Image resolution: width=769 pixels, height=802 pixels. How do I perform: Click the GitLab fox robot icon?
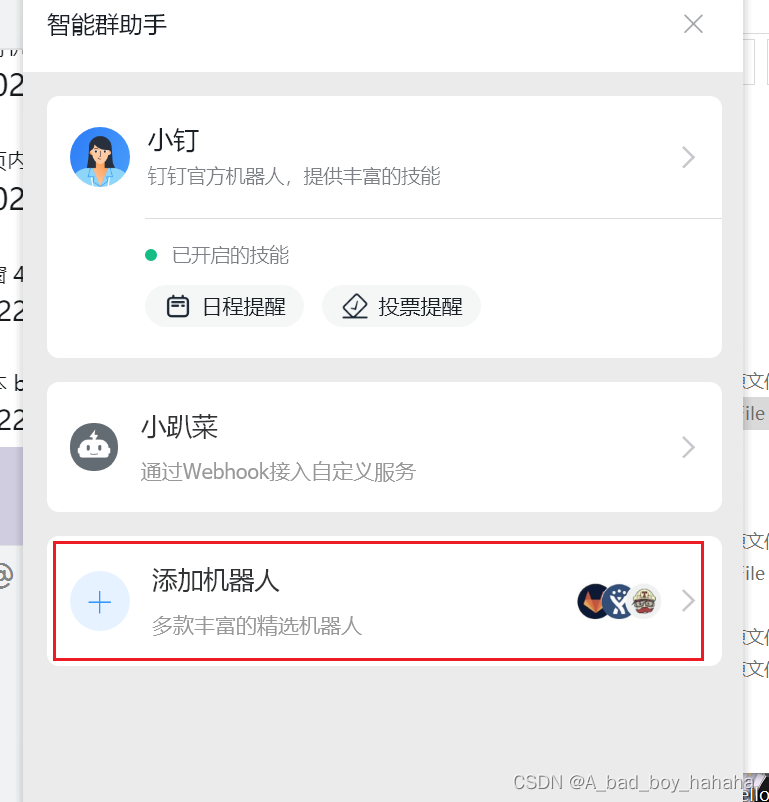(x=594, y=601)
